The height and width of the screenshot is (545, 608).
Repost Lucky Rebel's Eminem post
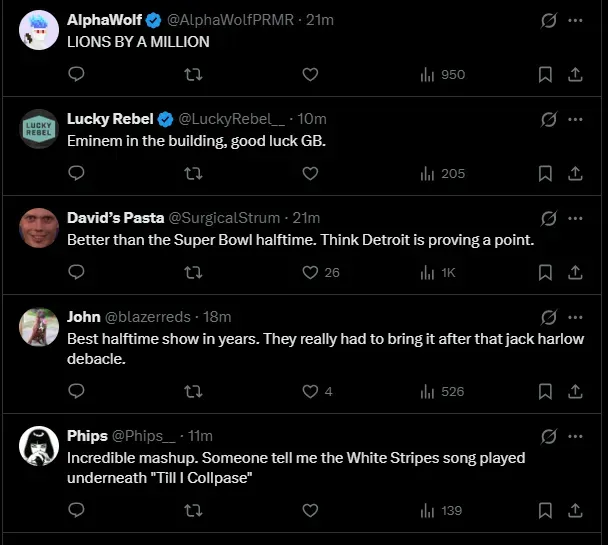point(194,173)
